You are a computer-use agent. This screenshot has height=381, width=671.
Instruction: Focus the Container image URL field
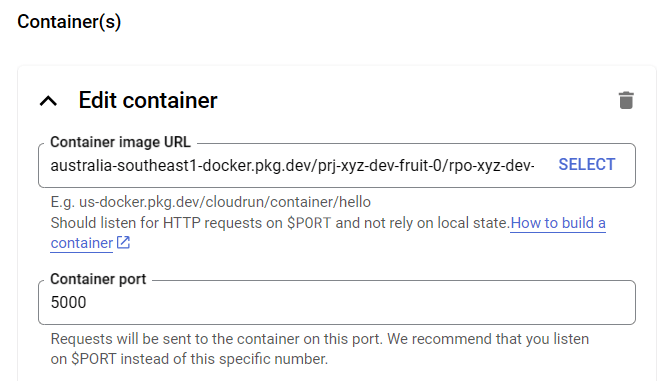point(337,165)
